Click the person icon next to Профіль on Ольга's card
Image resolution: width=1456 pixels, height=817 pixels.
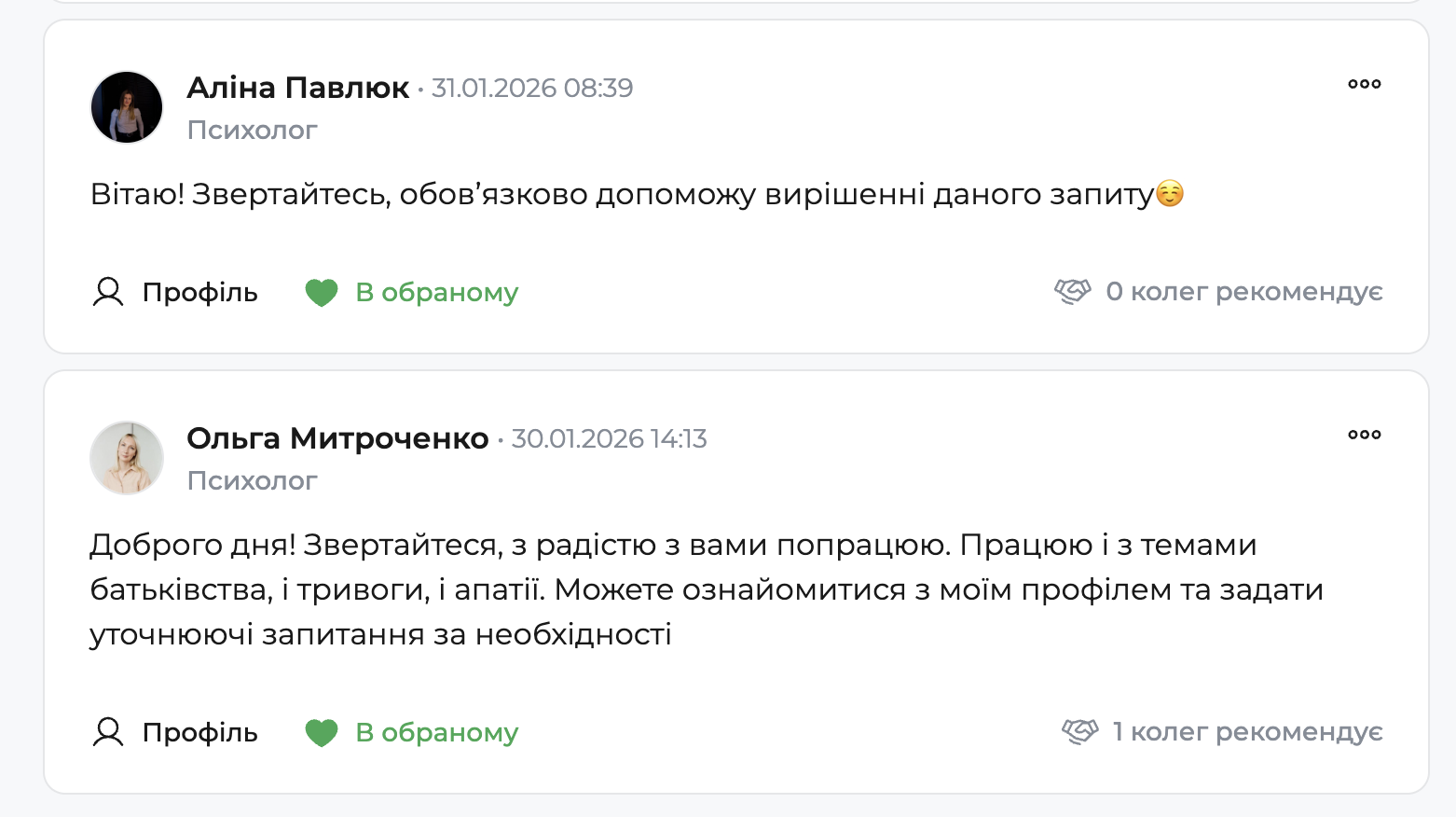[x=109, y=732]
